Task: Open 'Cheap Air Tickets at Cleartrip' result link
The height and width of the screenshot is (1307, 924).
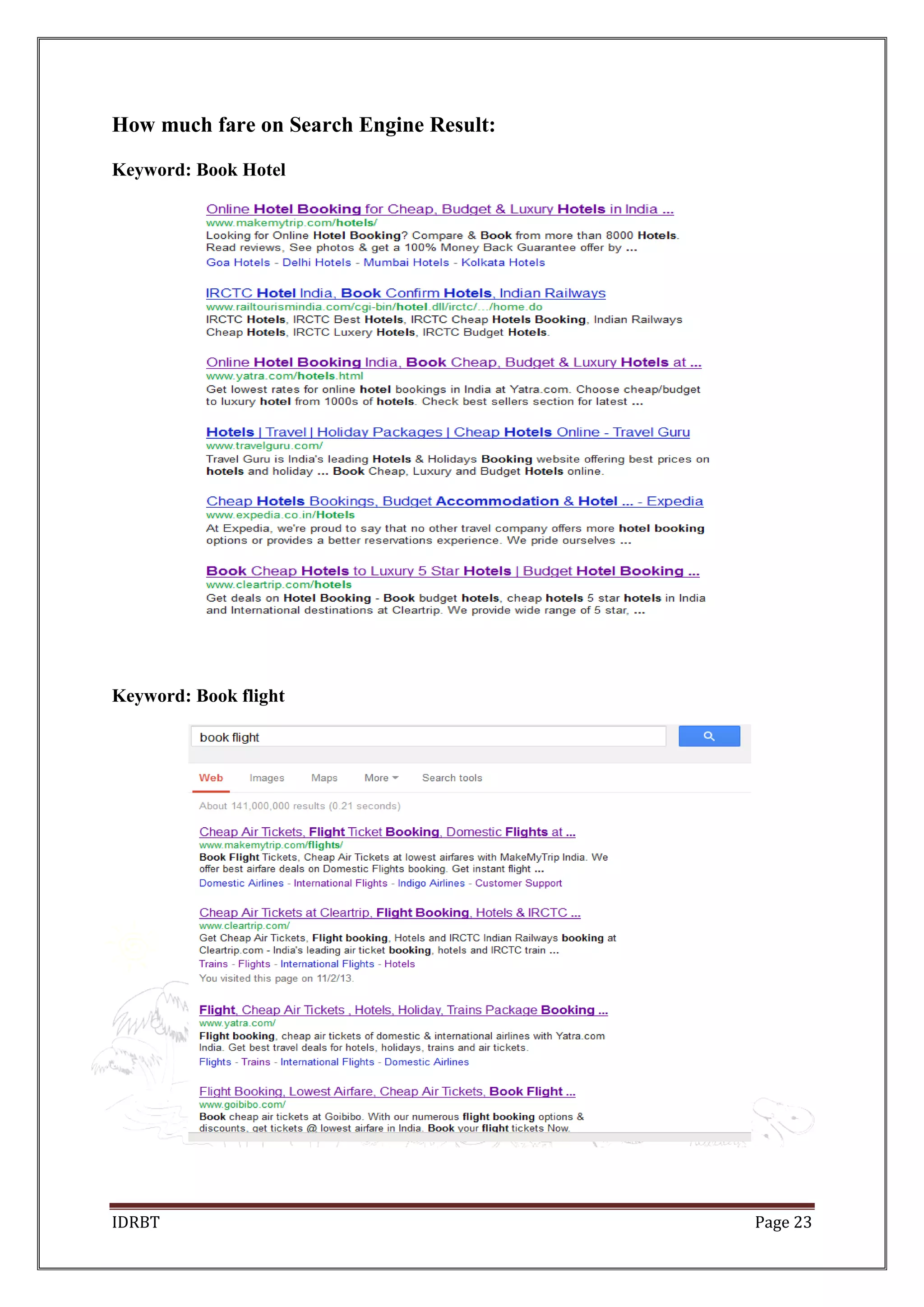Action: pos(390,913)
